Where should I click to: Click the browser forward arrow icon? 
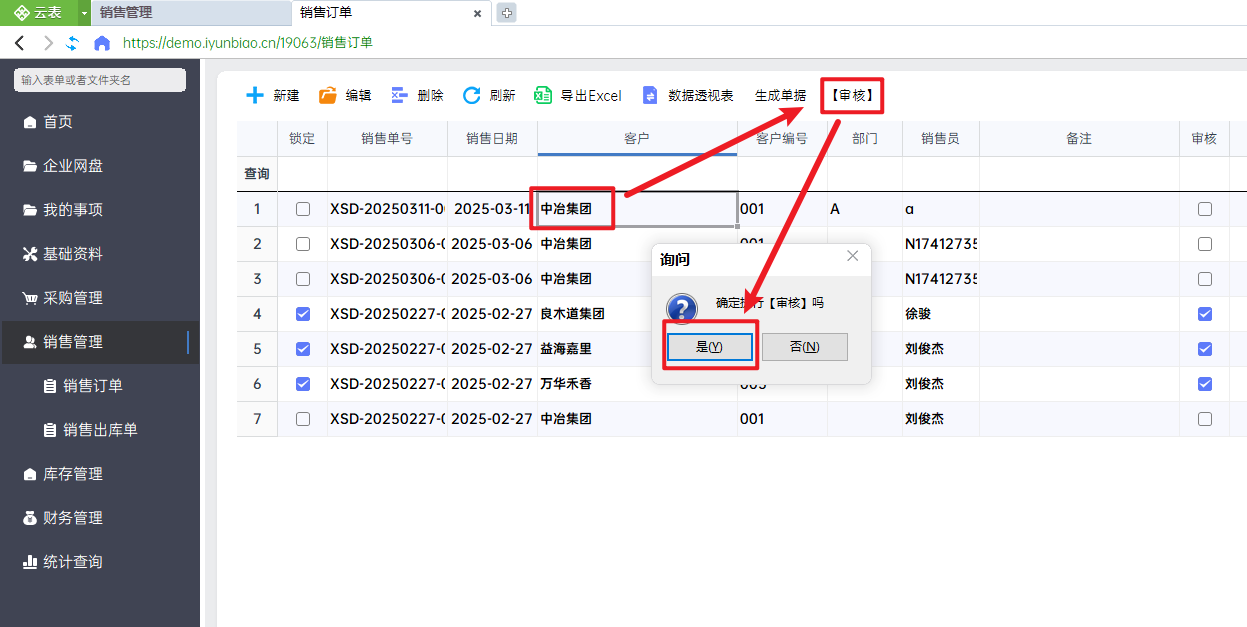click(x=47, y=43)
